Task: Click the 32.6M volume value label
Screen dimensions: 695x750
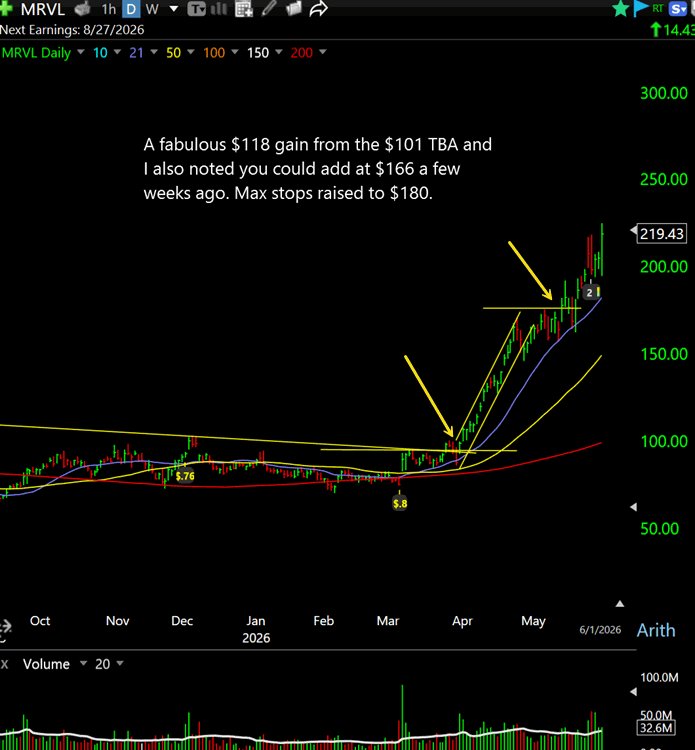Action: pos(656,728)
